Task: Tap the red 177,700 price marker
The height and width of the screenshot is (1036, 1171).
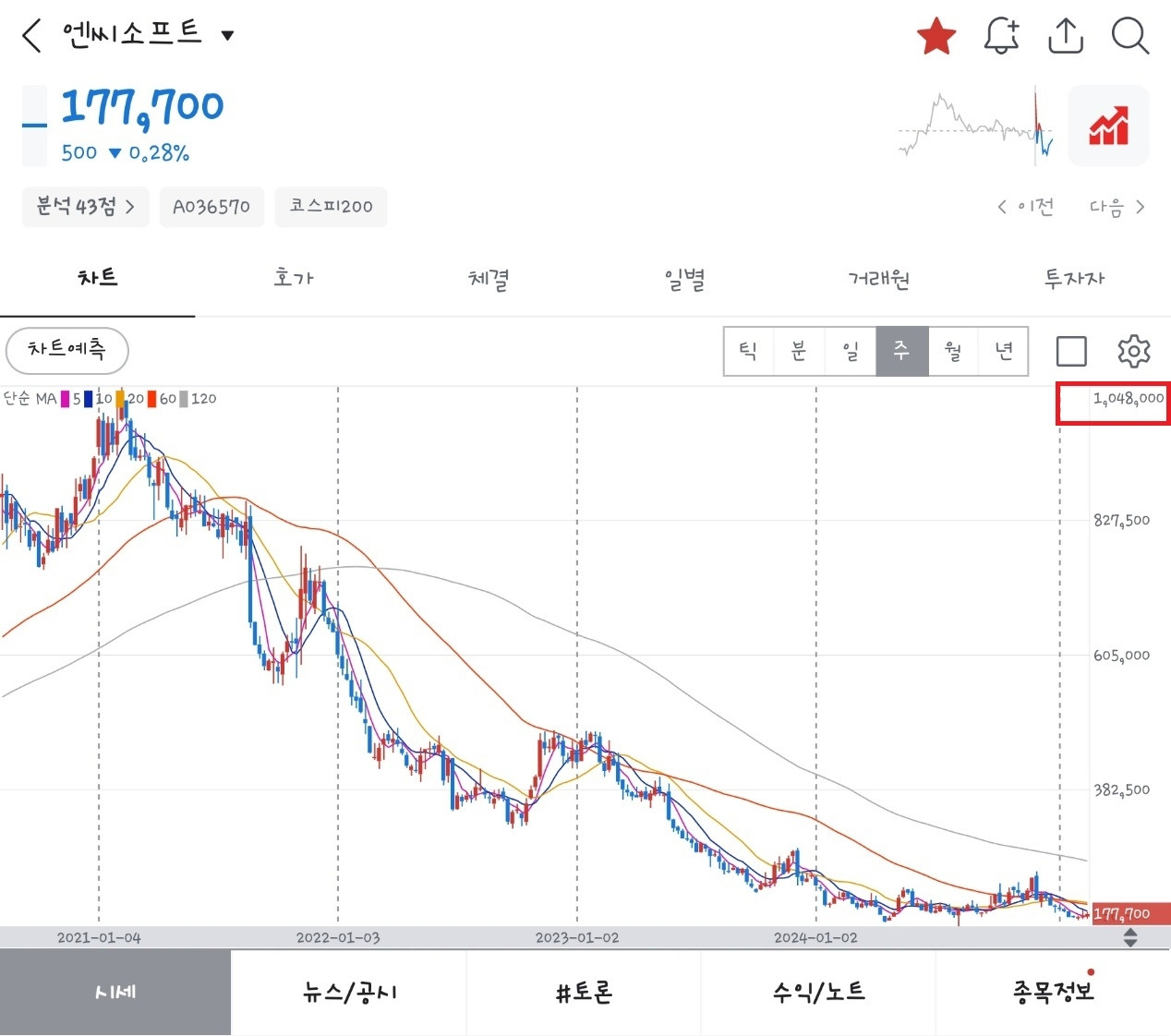Action: [1131, 914]
